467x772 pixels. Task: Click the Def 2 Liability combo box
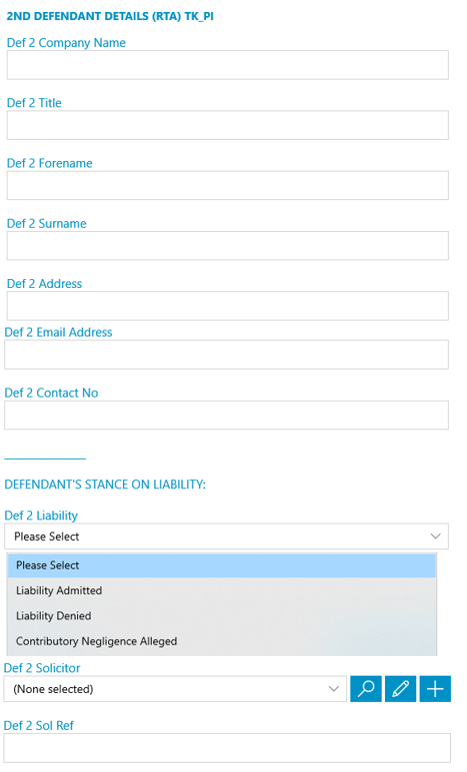(226, 536)
